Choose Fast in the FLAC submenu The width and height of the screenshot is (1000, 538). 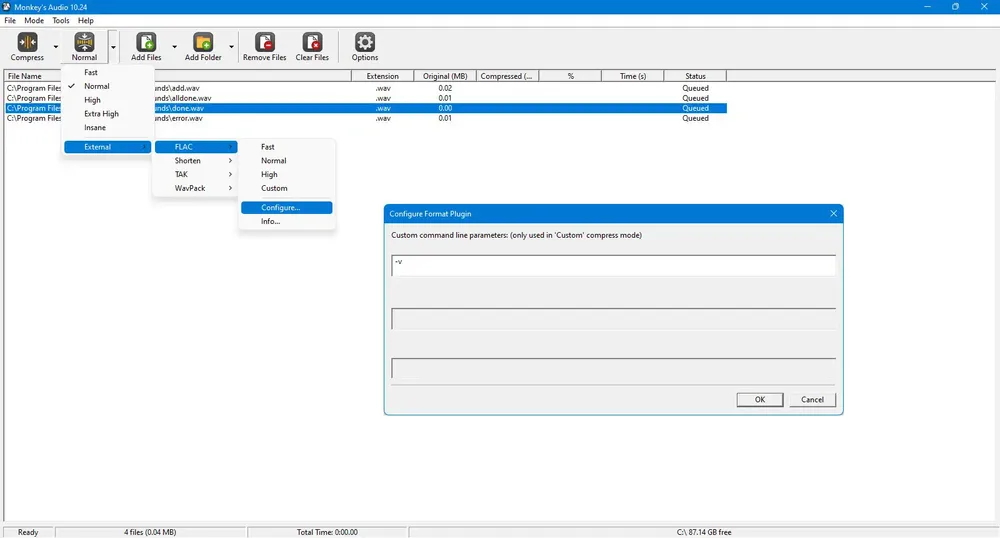[286, 147]
